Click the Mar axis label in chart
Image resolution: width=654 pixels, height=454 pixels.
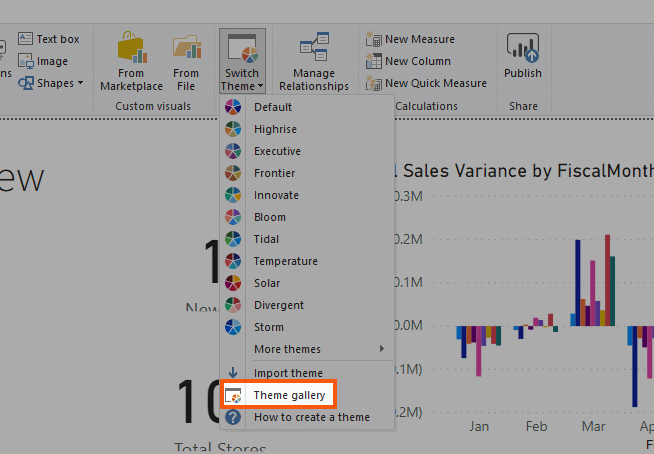tap(594, 426)
